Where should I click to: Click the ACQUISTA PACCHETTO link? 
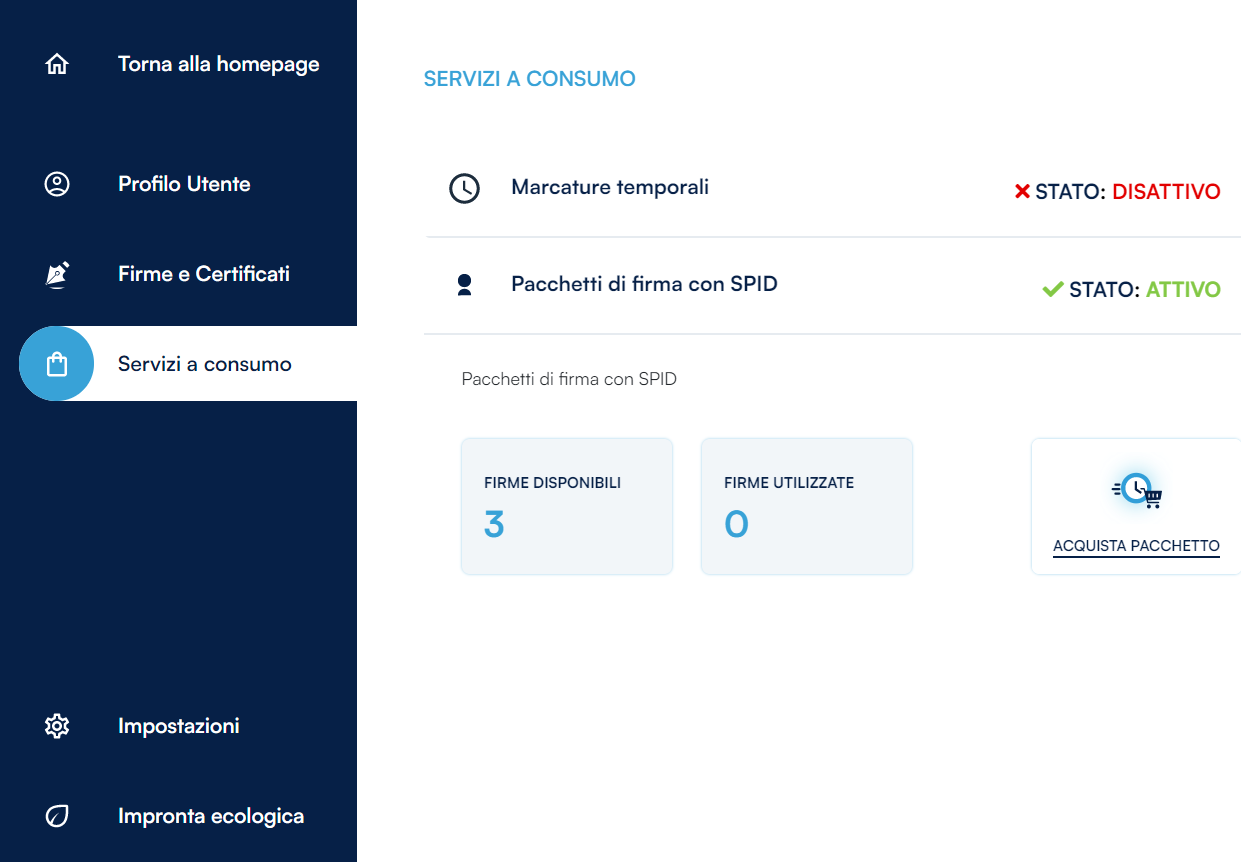point(1136,546)
